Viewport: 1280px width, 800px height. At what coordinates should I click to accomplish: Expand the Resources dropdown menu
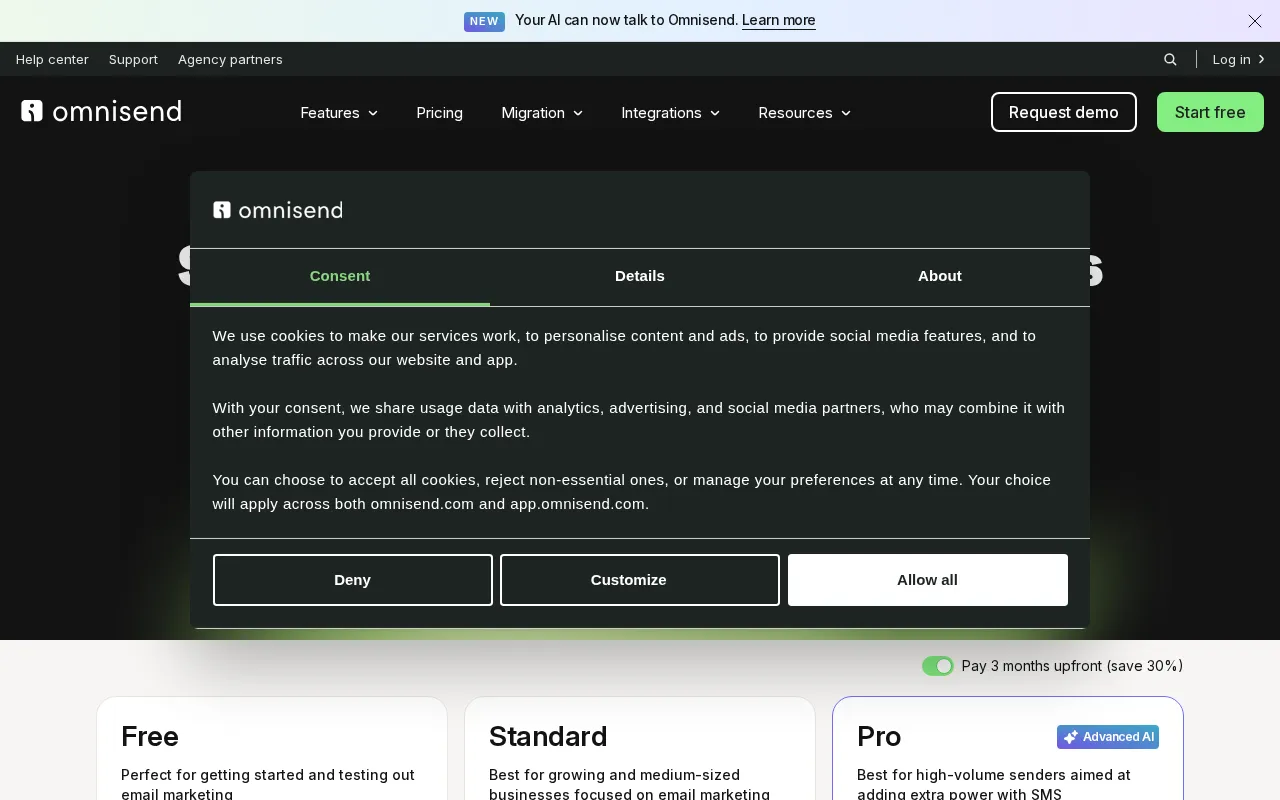pyautogui.click(x=805, y=113)
